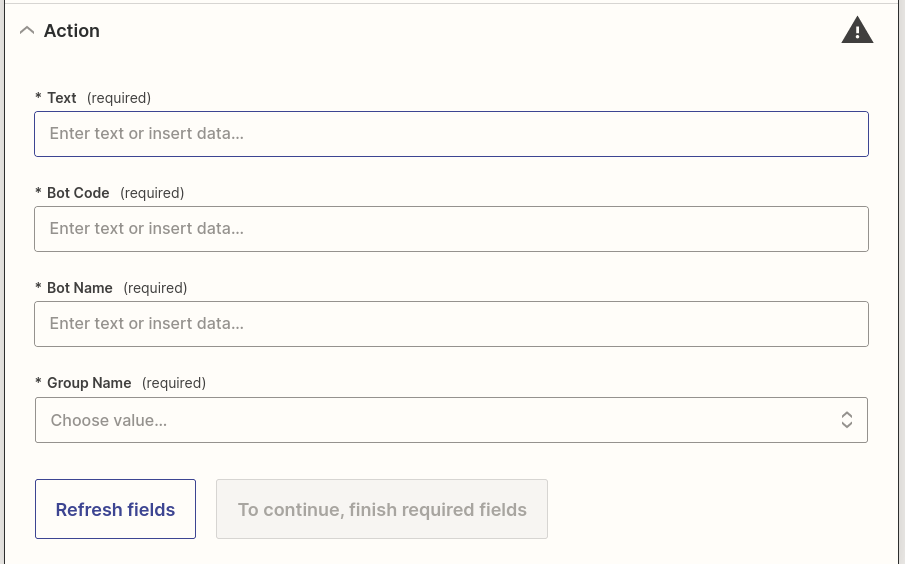Click 'To continue, finish required fields' button
The width and height of the screenshot is (905, 564).
(382, 510)
